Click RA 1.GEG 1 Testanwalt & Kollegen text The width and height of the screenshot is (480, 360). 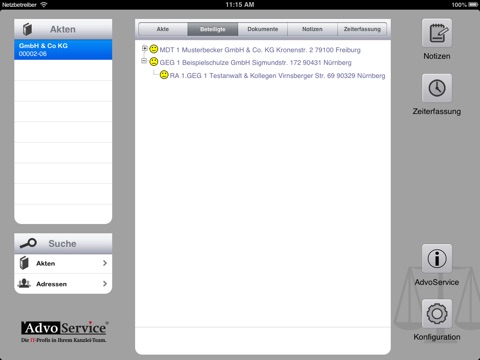point(277,76)
